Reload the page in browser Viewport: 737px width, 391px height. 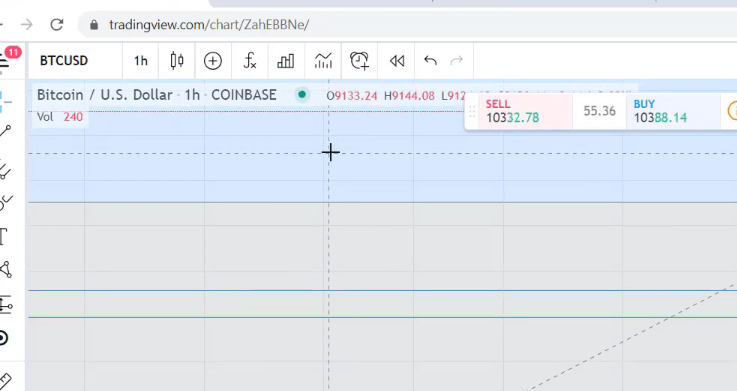[x=56, y=24]
